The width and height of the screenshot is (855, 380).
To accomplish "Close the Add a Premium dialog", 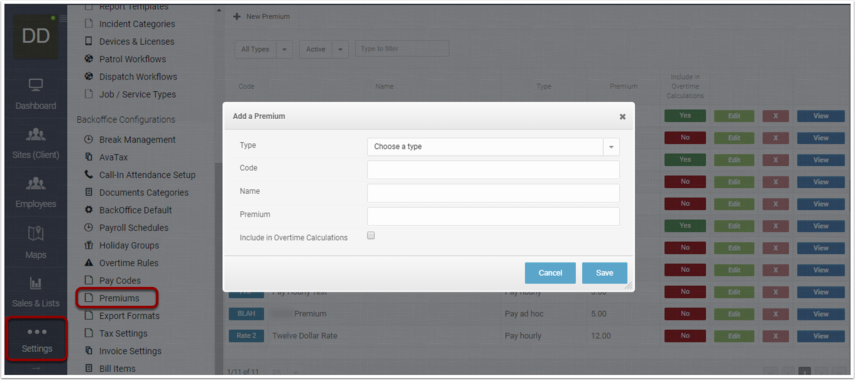I will pyautogui.click(x=622, y=117).
